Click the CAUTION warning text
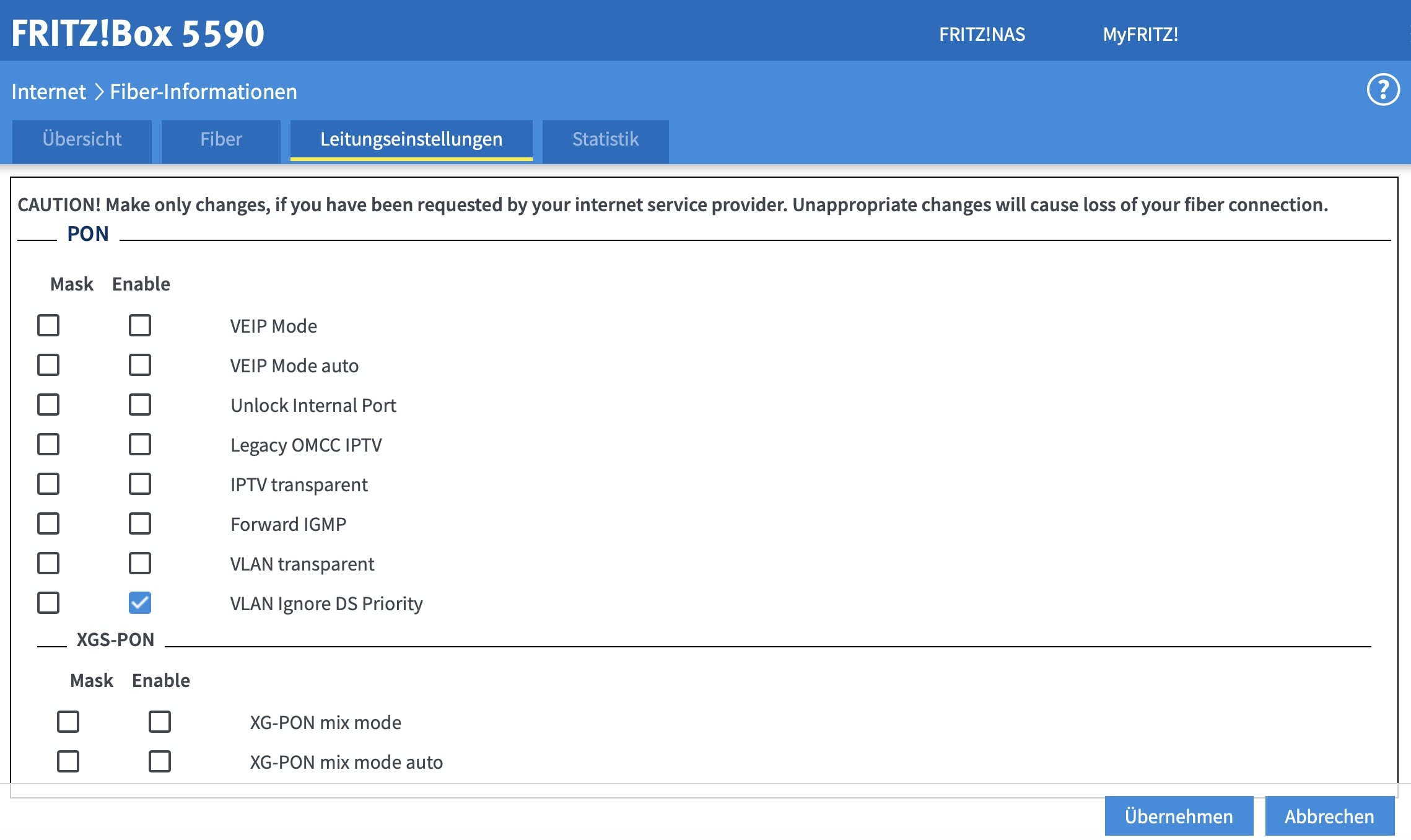 click(x=673, y=204)
